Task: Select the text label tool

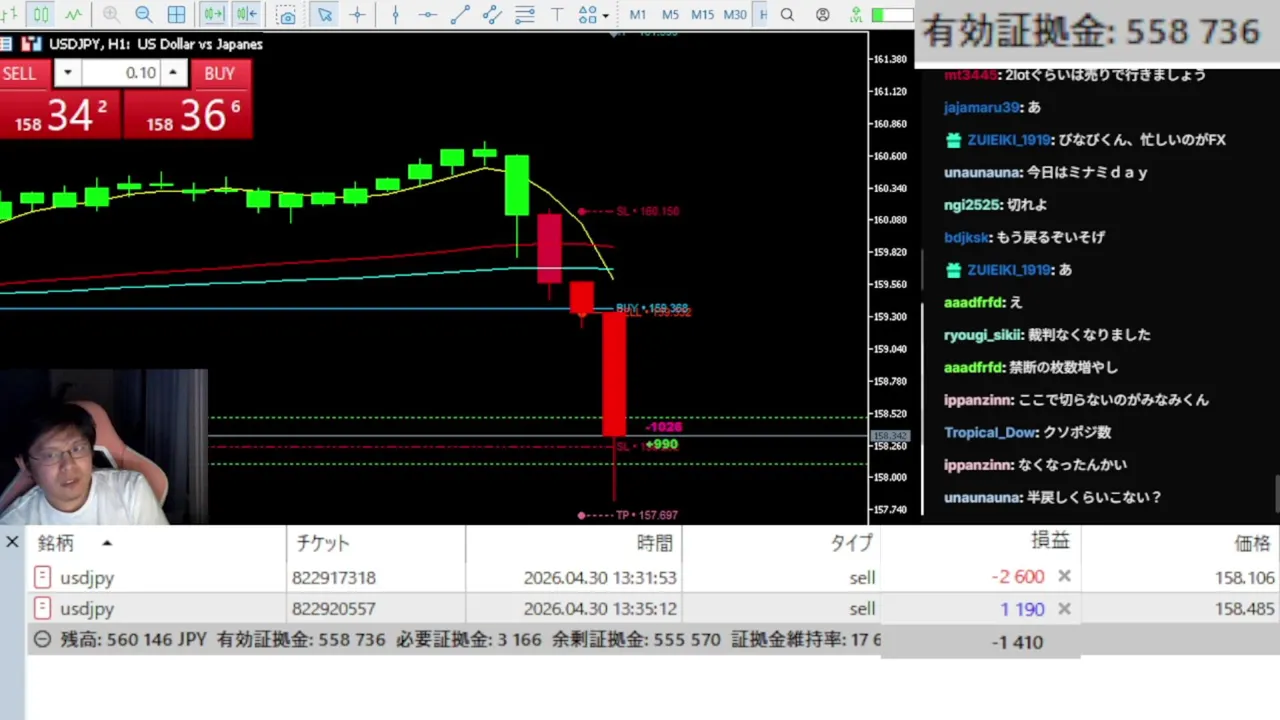Action: click(x=557, y=15)
